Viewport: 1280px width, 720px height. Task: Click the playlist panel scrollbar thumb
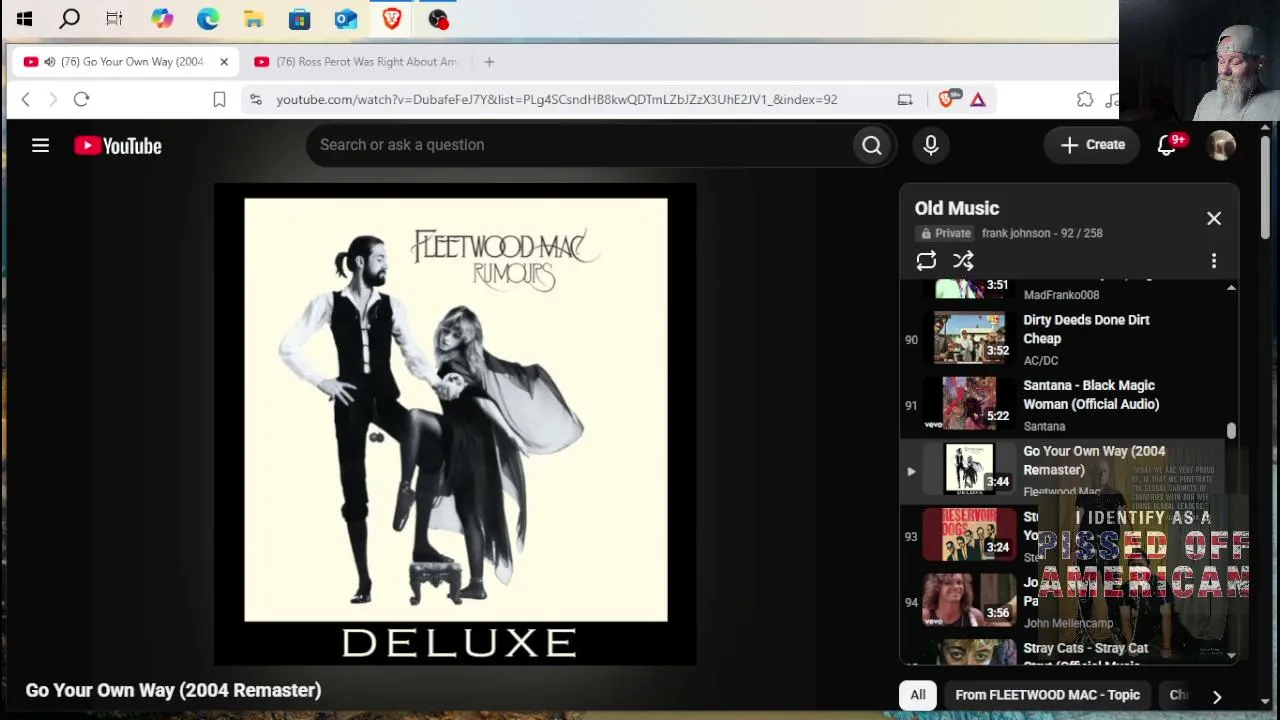coord(1231,431)
